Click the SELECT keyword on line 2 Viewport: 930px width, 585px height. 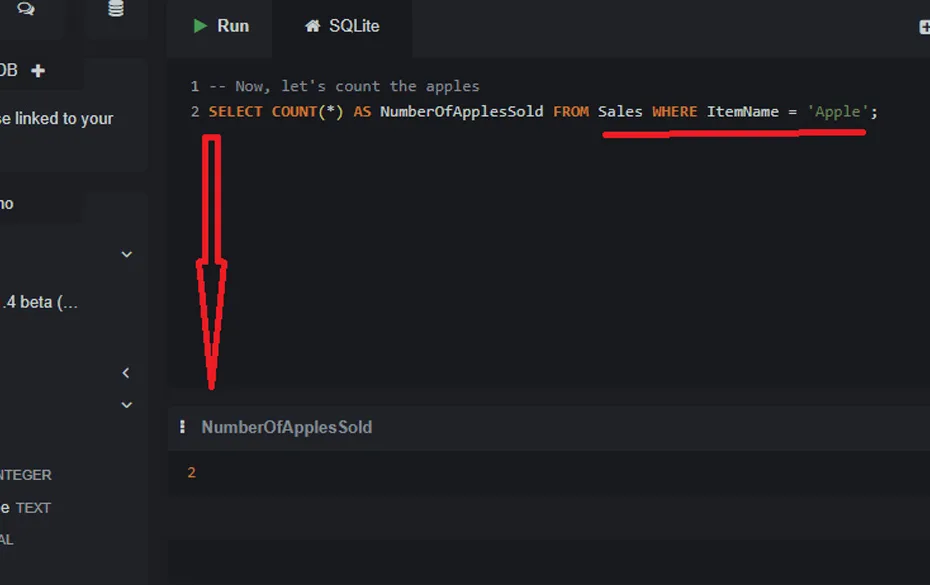236,111
